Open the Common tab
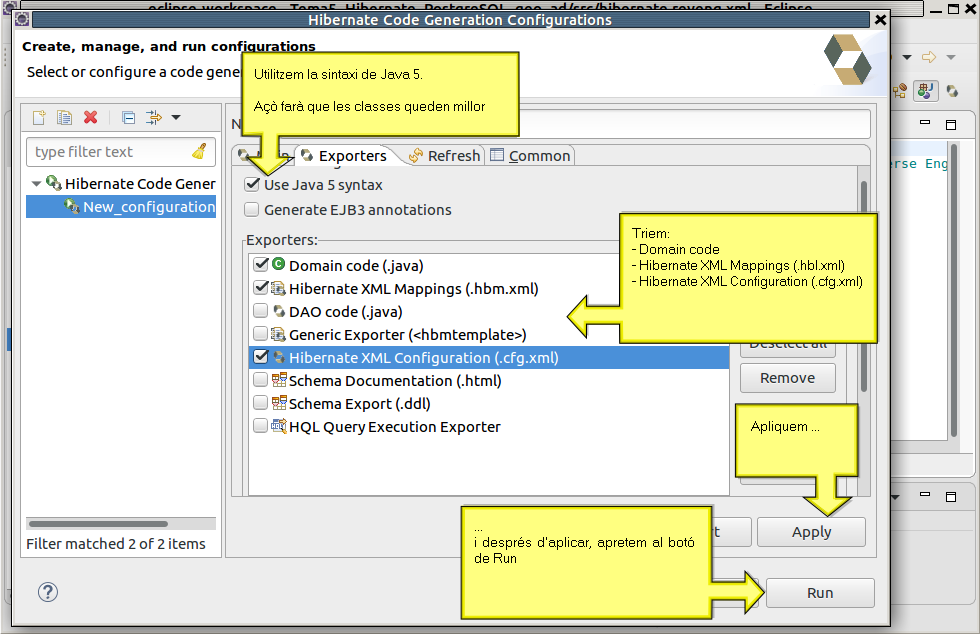 point(531,156)
